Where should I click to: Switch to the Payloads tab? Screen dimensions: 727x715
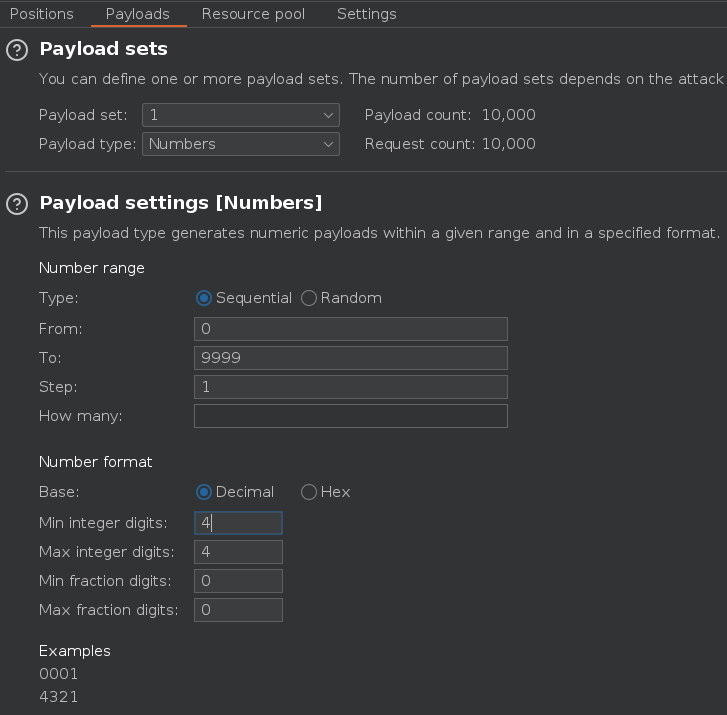(x=137, y=14)
